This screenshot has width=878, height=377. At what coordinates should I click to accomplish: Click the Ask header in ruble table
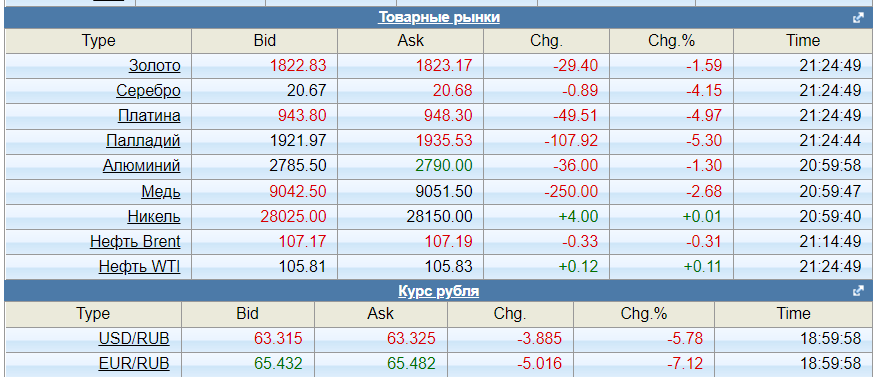381,314
